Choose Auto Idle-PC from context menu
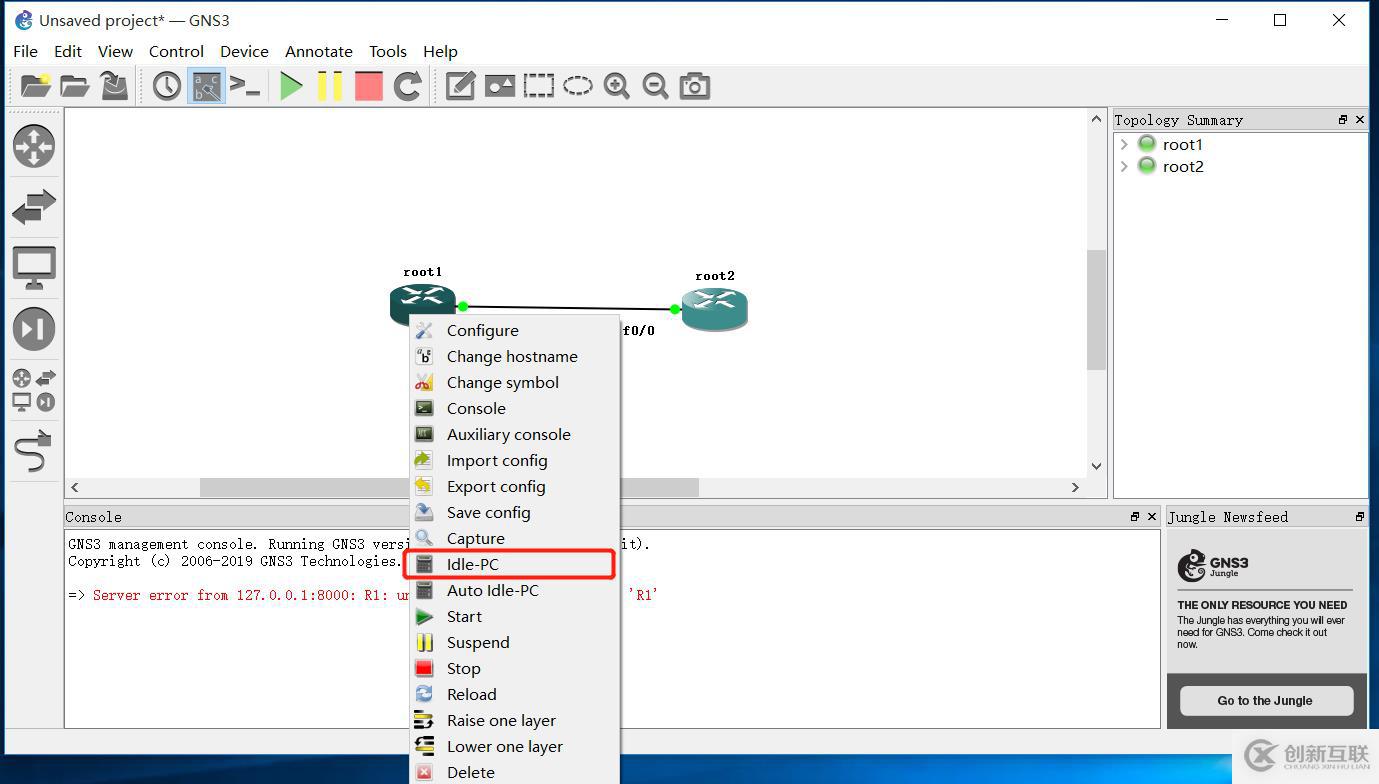 (515, 590)
